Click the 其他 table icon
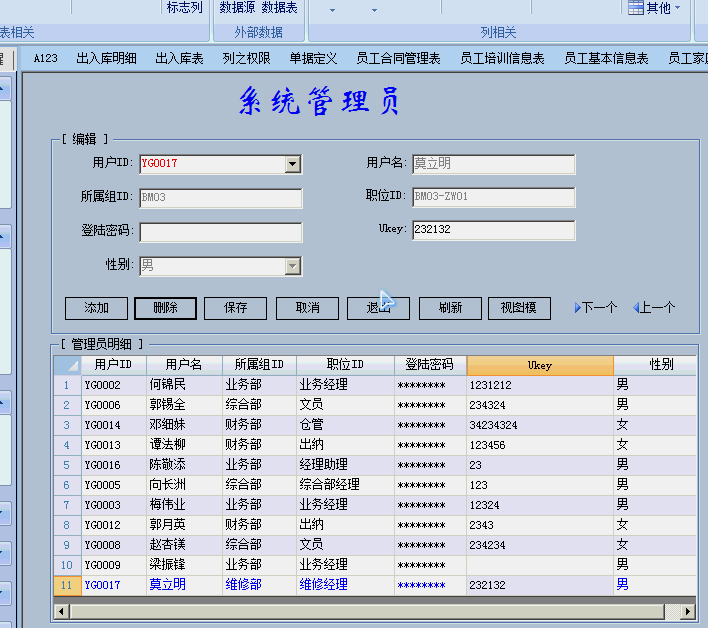Viewport: 708px width, 628px height. click(636, 8)
